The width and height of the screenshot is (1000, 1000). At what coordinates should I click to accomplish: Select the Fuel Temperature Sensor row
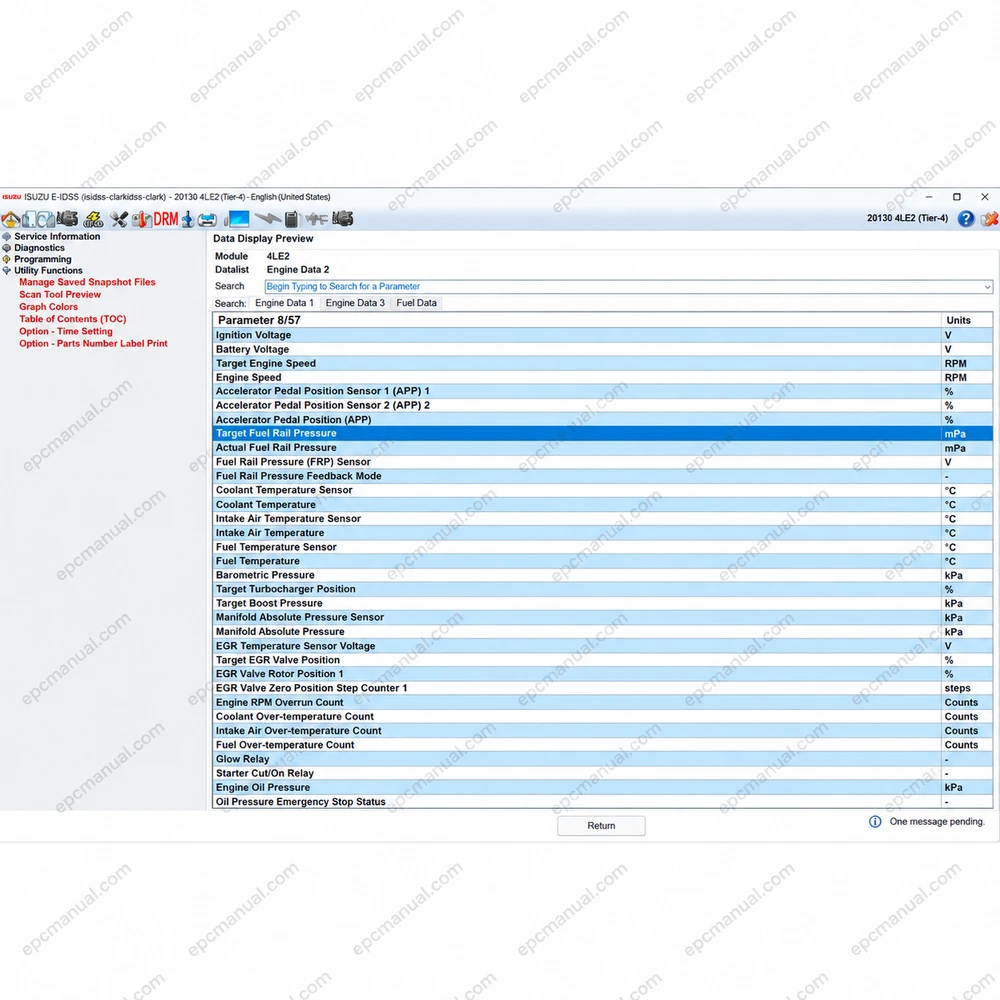(x=602, y=547)
